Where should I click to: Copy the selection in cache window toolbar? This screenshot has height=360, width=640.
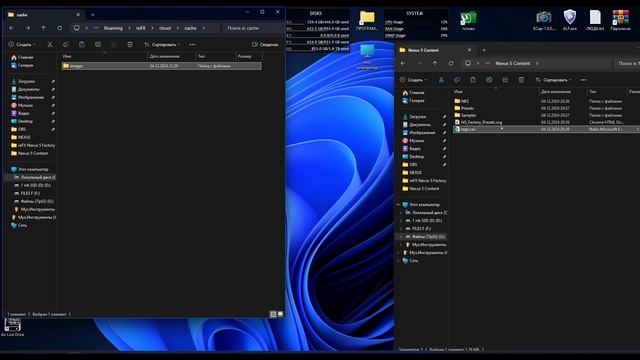[x=66, y=44]
